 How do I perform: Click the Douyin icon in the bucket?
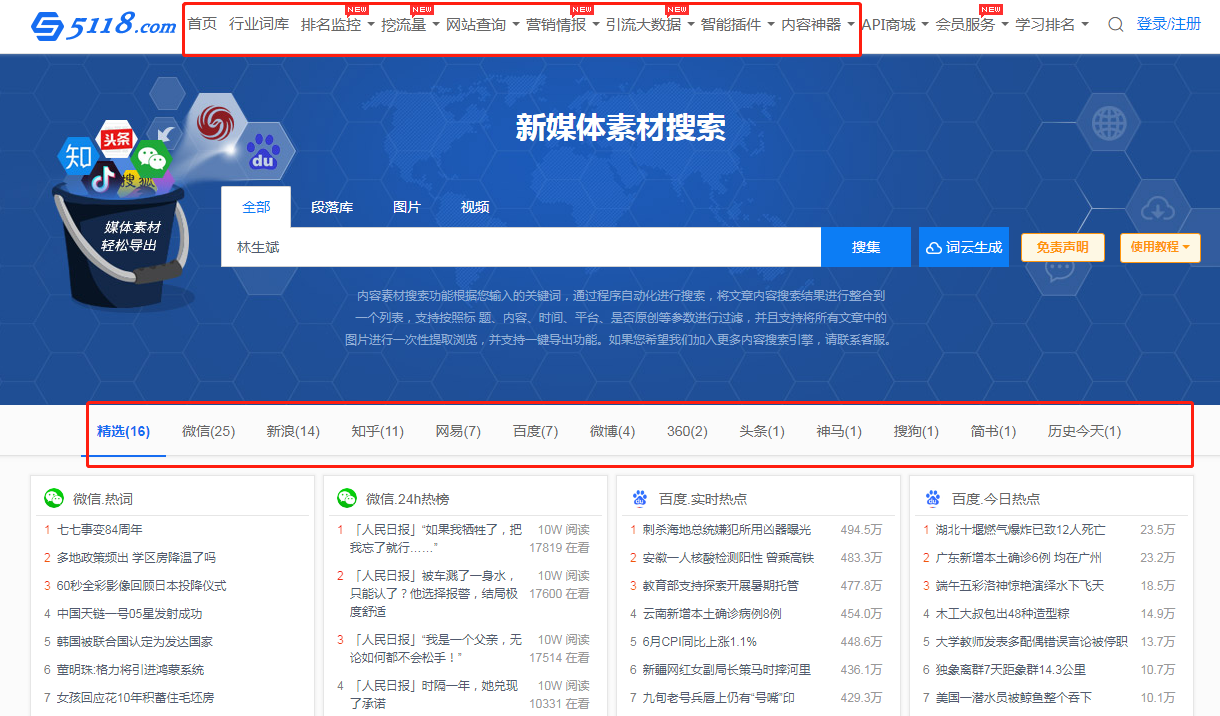(x=102, y=178)
